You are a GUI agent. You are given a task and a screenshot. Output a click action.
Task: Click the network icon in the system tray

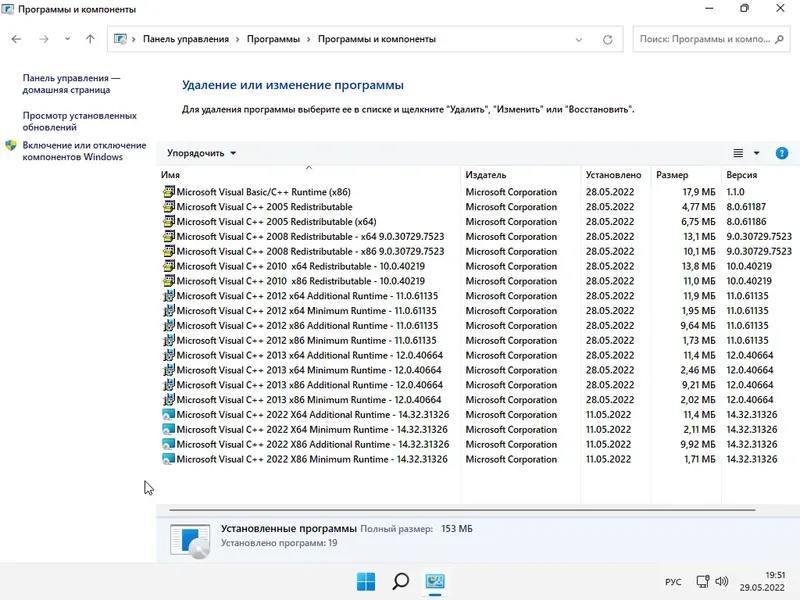(705, 581)
